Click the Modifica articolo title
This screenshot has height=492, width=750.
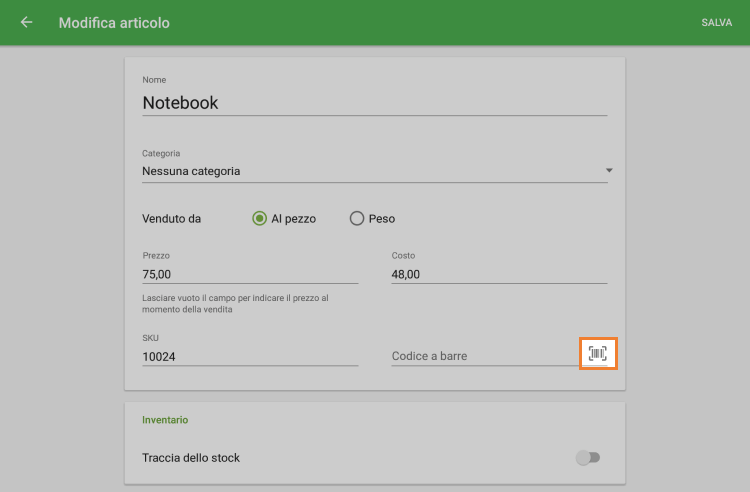[114, 22]
